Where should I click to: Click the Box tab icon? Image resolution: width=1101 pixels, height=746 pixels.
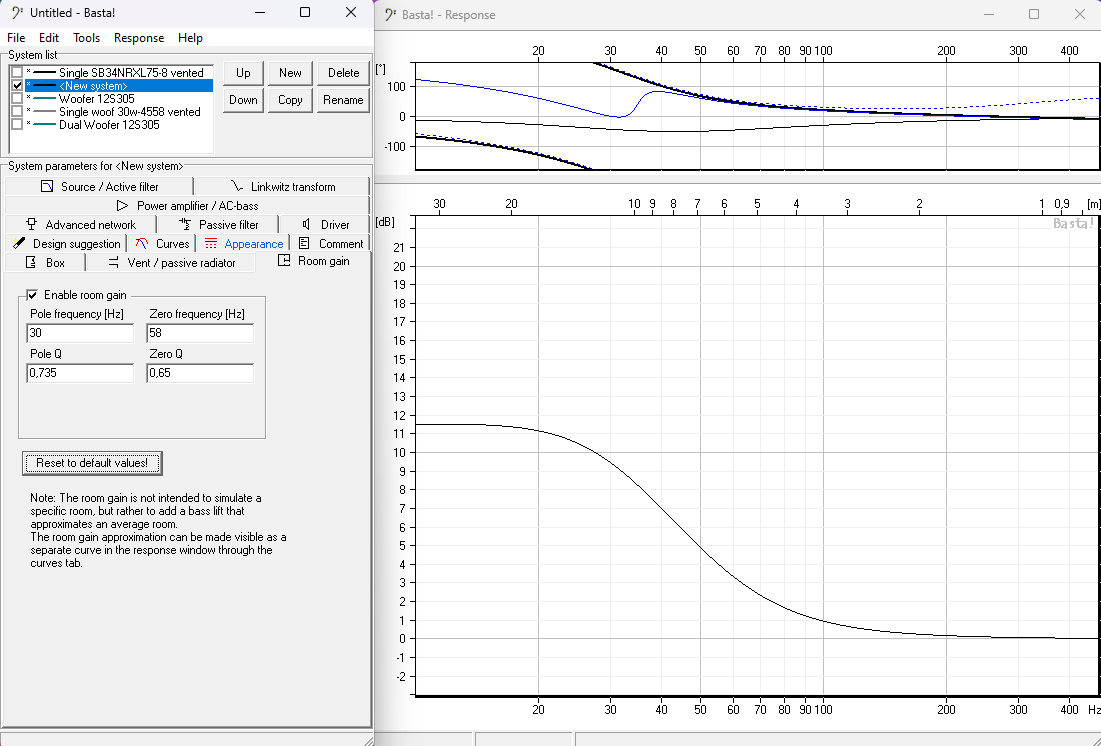pos(30,263)
